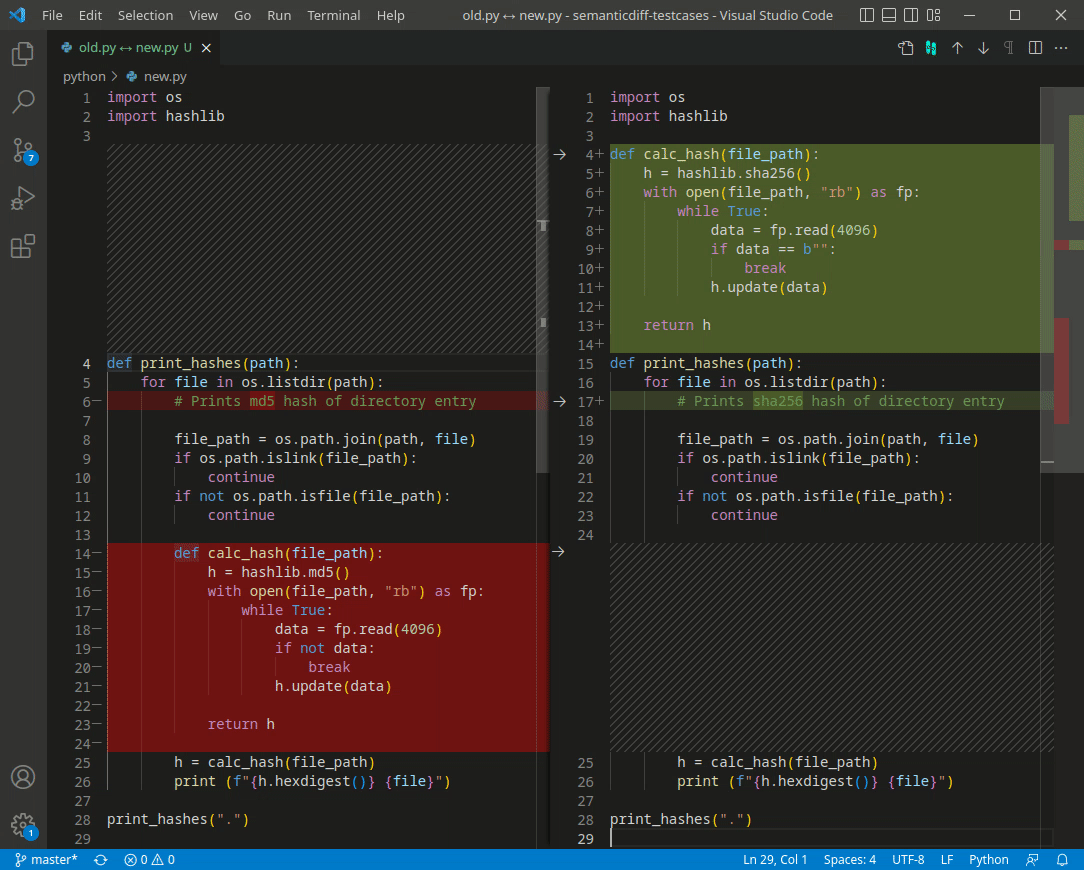This screenshot has width=1084, height=870.
Task: Open the Selection menu
Action: [x=145, y=15]
